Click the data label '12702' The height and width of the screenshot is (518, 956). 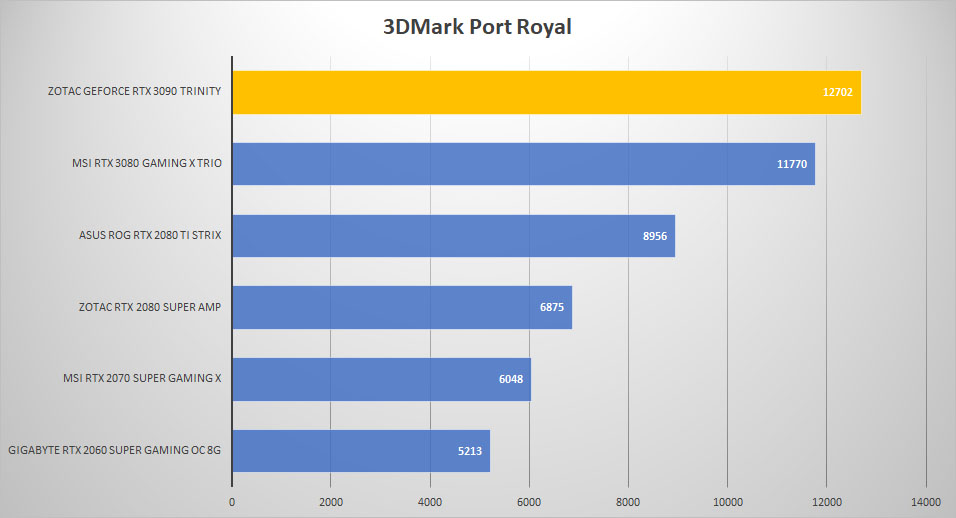click(837, 92)
